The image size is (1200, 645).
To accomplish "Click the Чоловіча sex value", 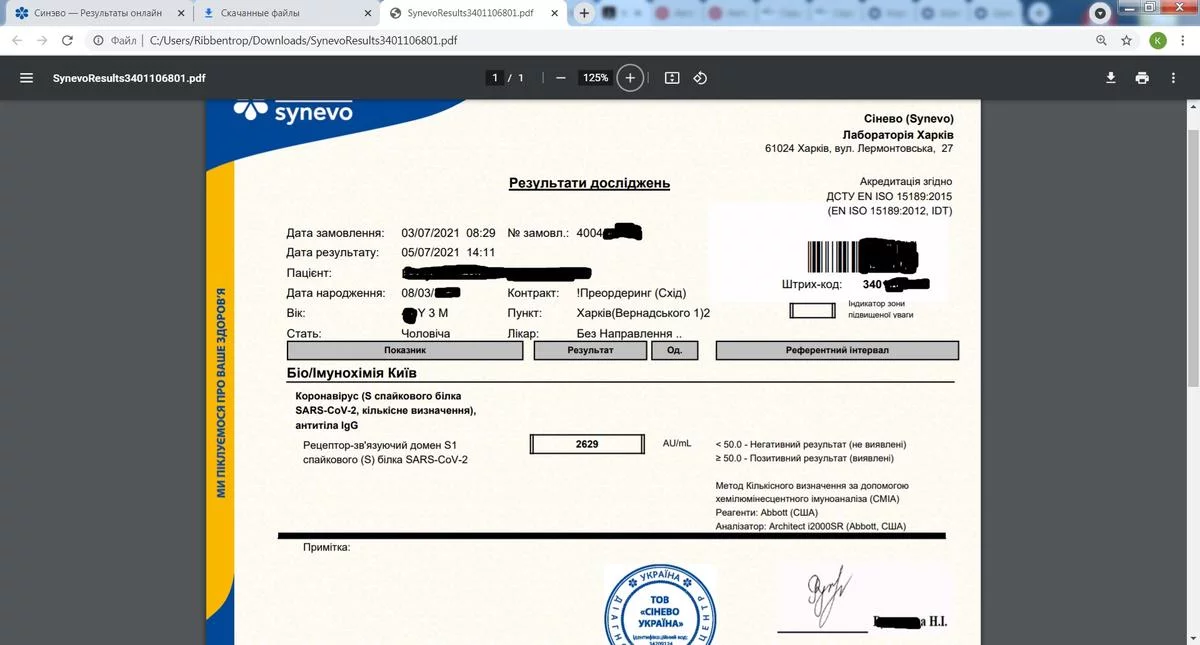I will (425, 334).
